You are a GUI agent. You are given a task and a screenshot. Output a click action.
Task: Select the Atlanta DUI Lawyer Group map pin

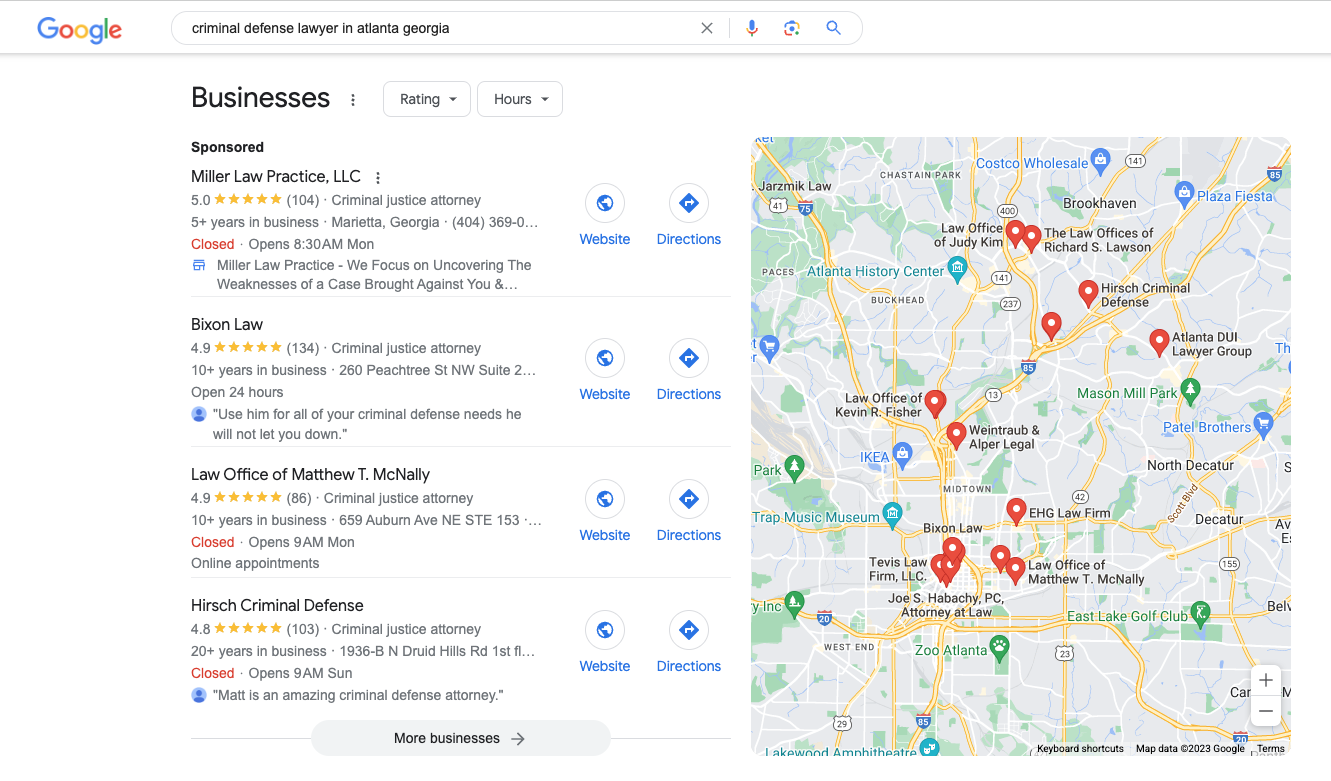click(1159, 343)
